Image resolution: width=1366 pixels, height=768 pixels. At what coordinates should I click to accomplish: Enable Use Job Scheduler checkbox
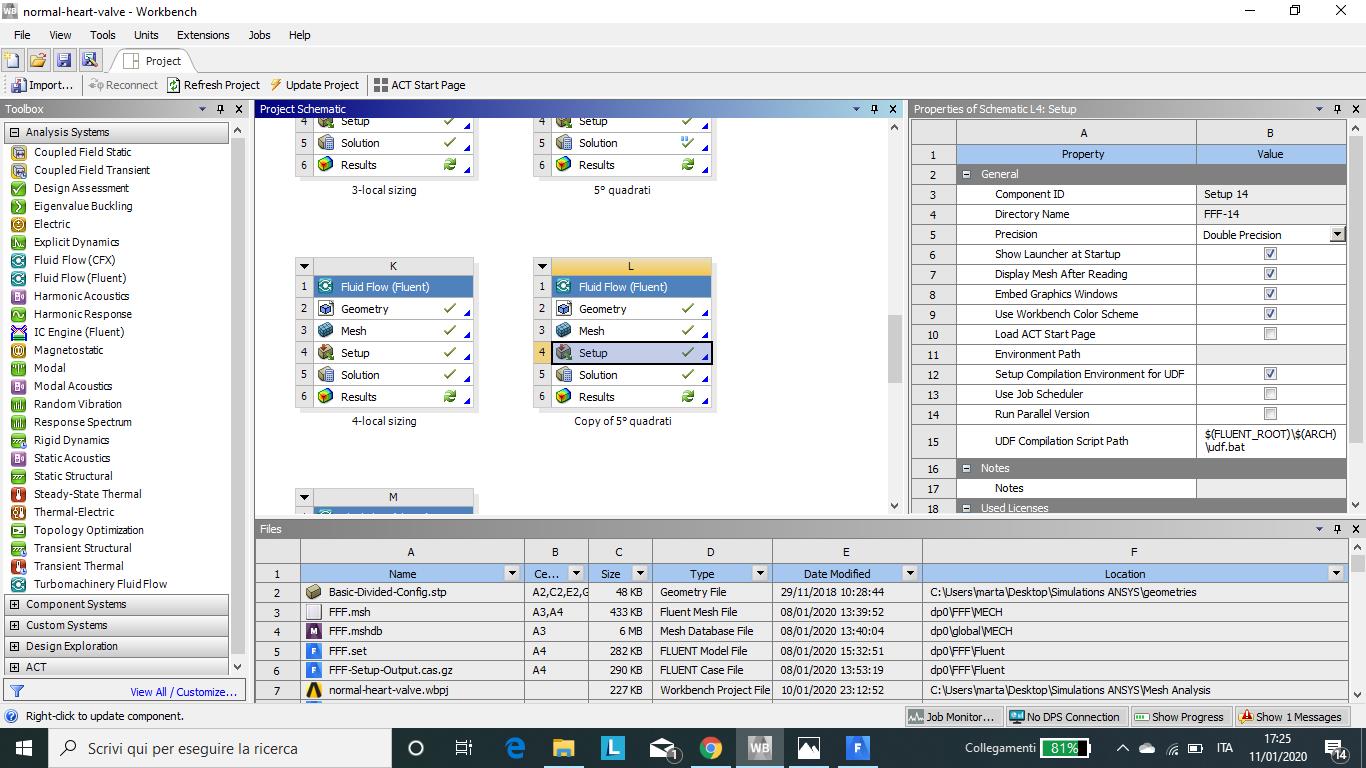coord(1270,394)
